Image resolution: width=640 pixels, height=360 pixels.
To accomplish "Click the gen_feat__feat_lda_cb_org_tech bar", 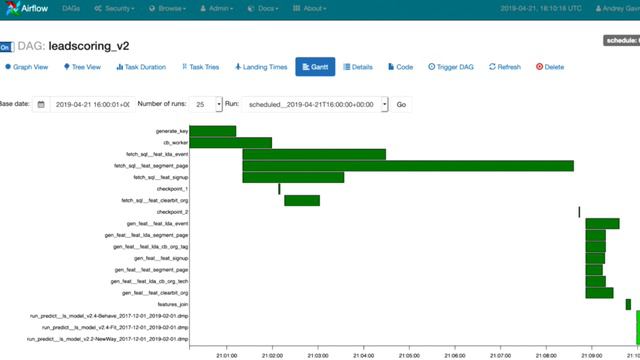I will coord(596,281).
